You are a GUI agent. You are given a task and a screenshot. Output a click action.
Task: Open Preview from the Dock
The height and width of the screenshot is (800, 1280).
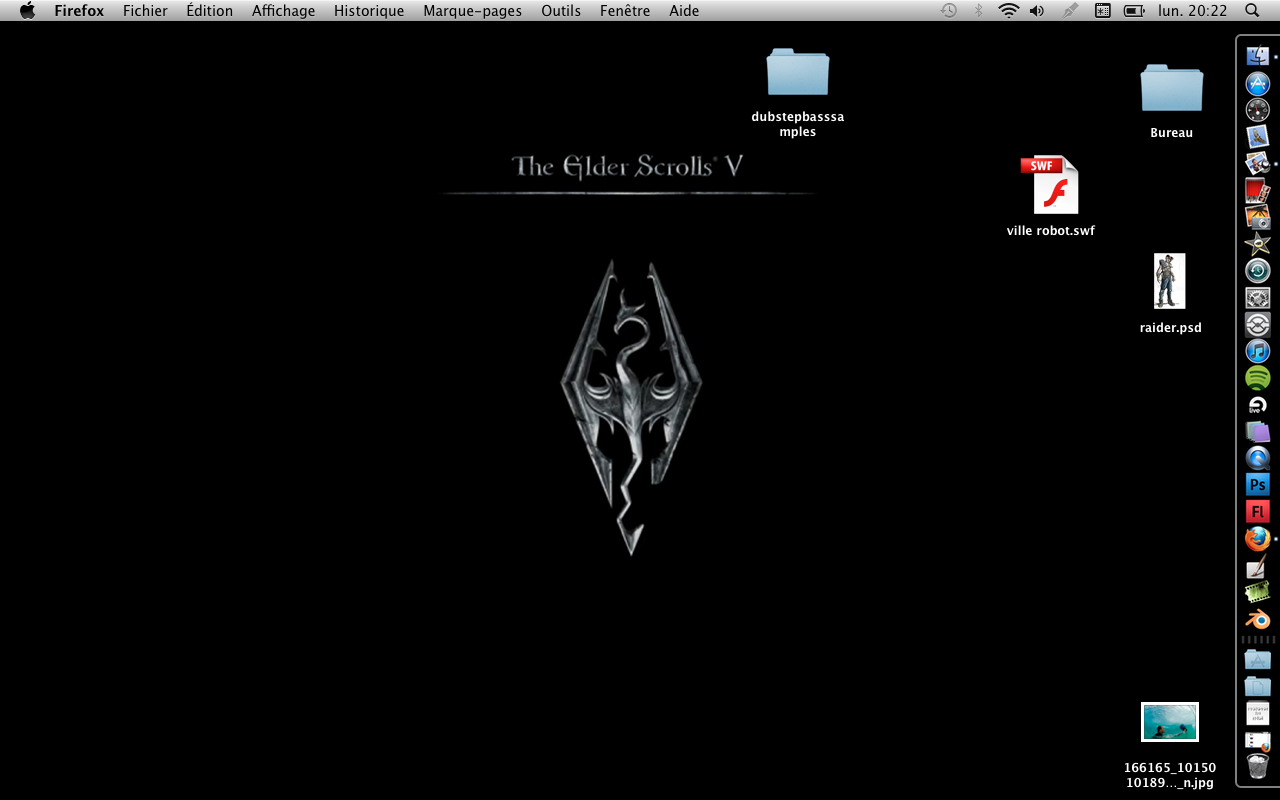pos(1257,163)
